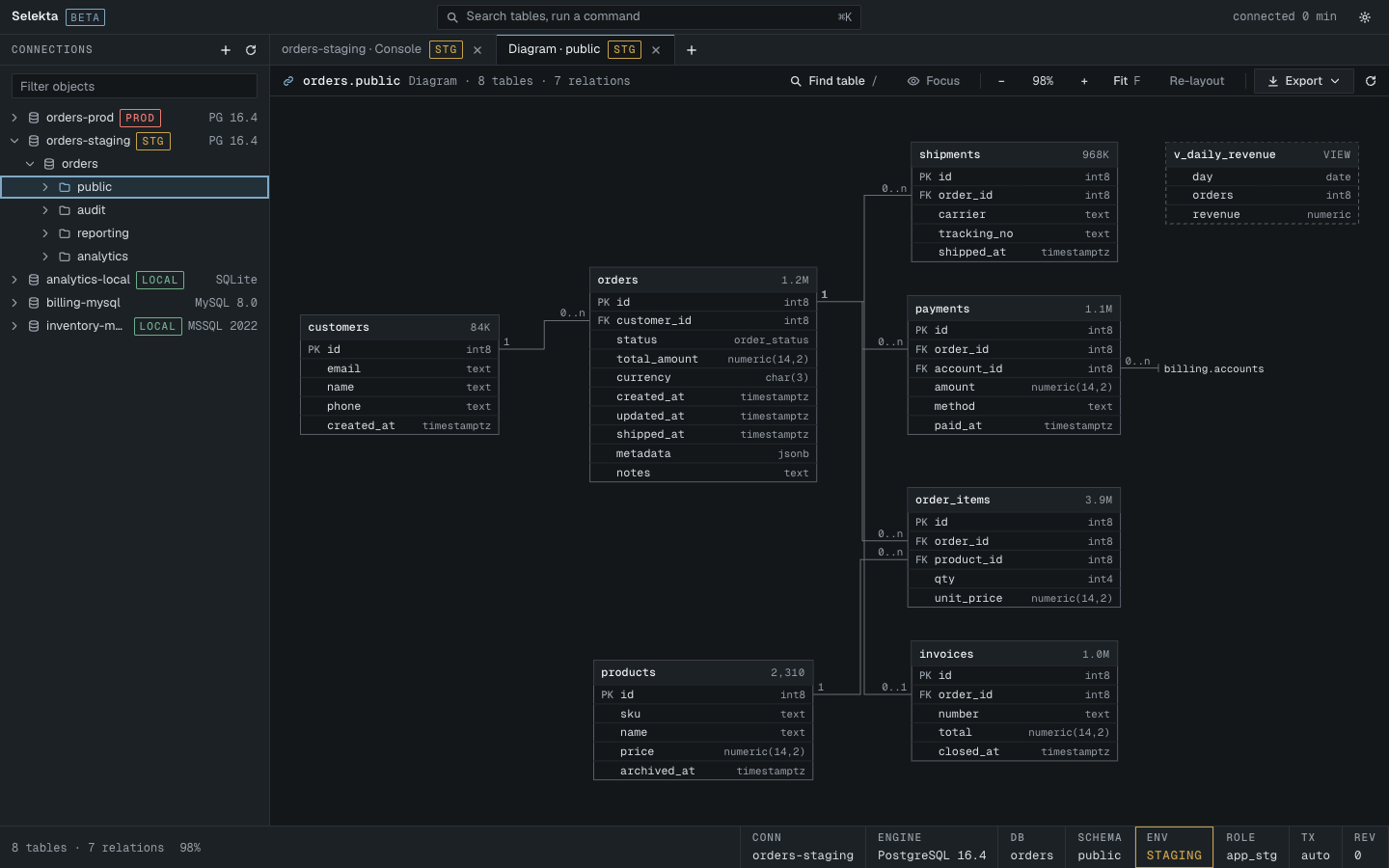
Task: Expand the reporting schema
Action: [45, 233]
